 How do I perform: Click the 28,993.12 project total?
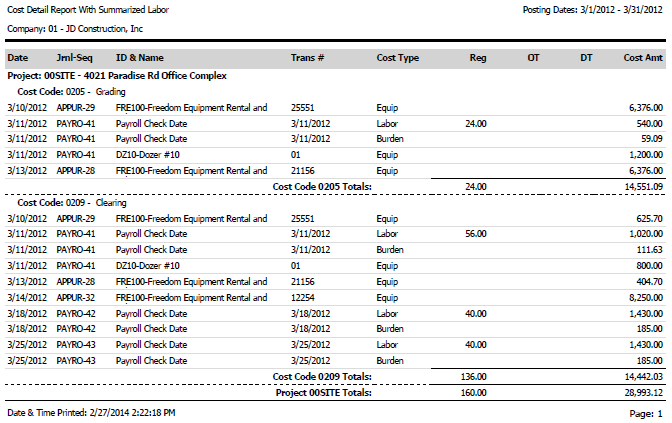(644, 393)
